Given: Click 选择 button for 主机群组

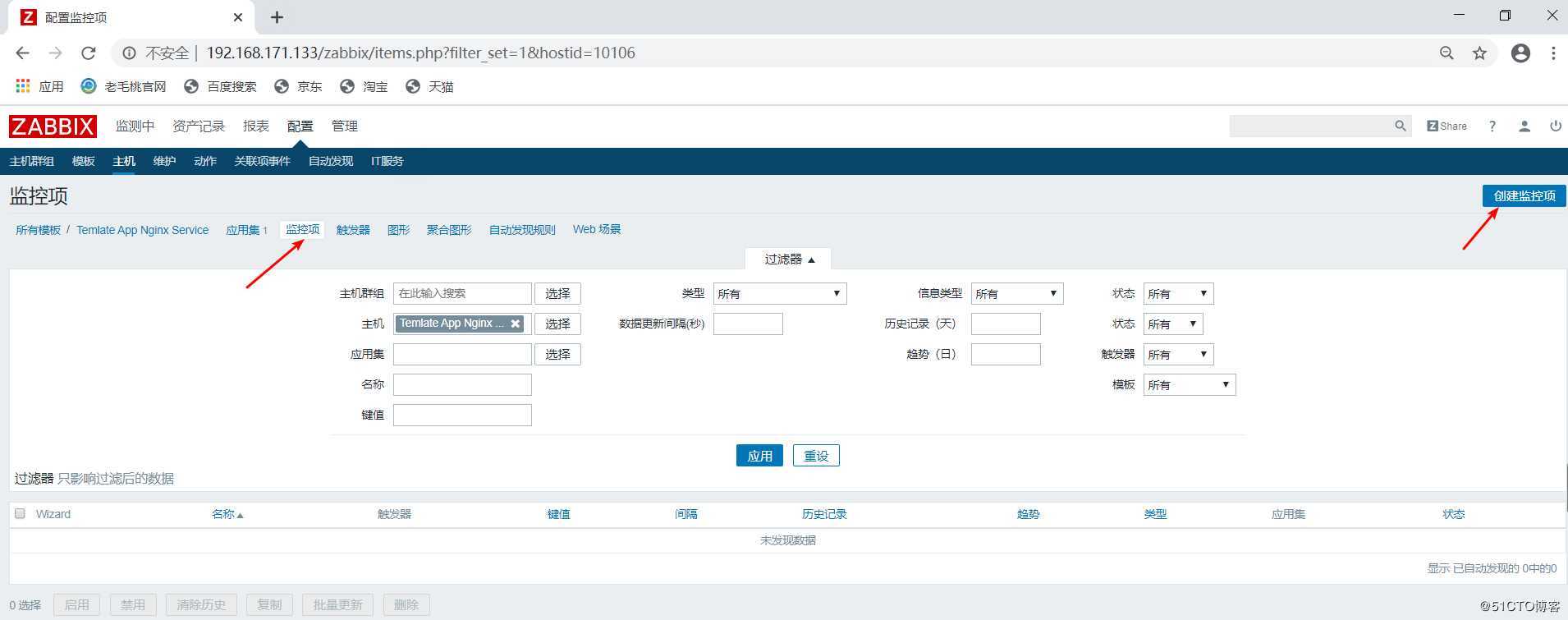Looking at the screenshot, I should point(558,294).
